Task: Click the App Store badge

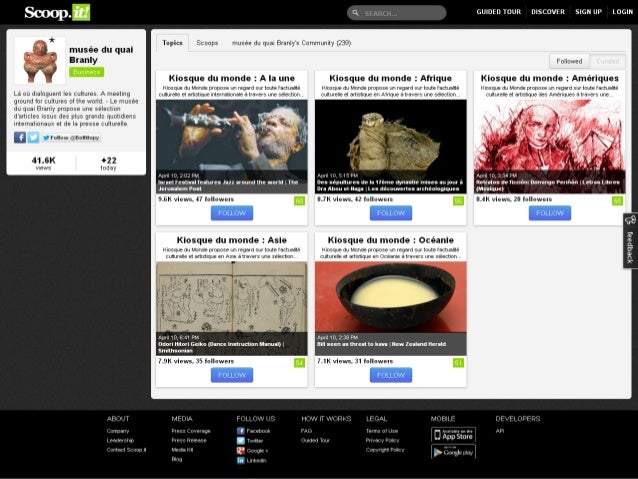Action: (453, 435)
